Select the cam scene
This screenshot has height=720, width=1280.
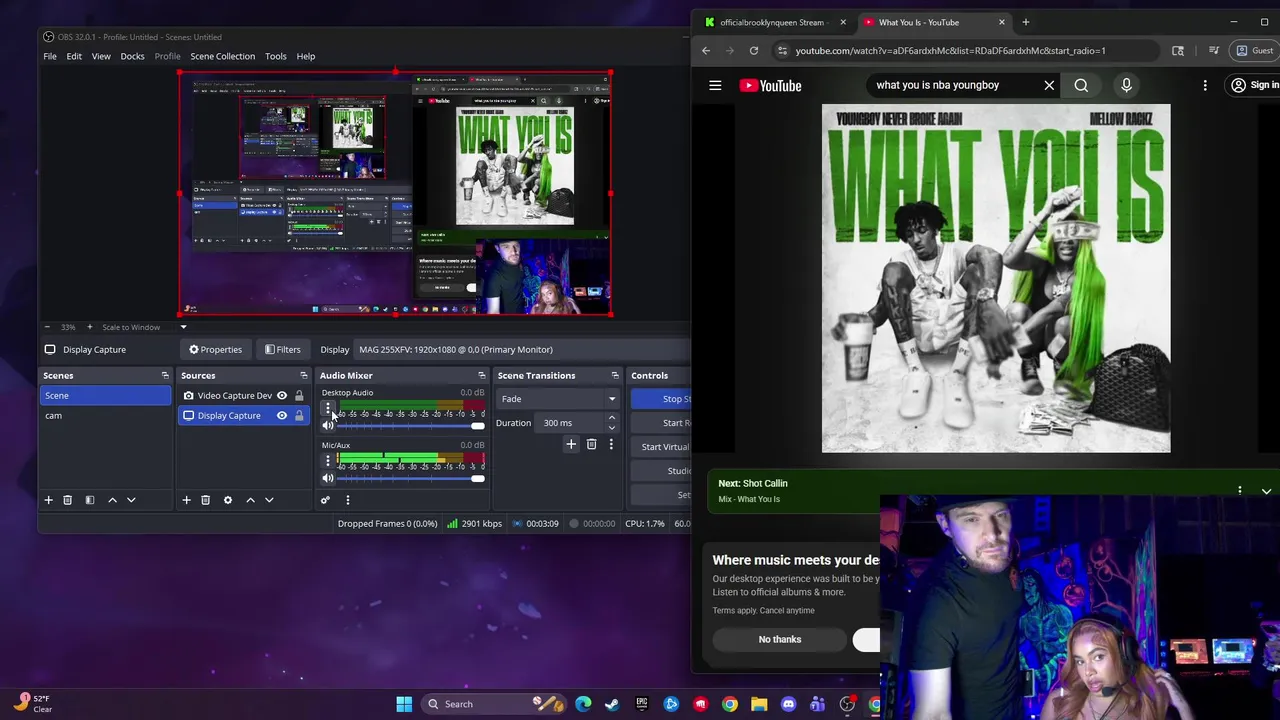pyautogui.click(x=106, y=416)
